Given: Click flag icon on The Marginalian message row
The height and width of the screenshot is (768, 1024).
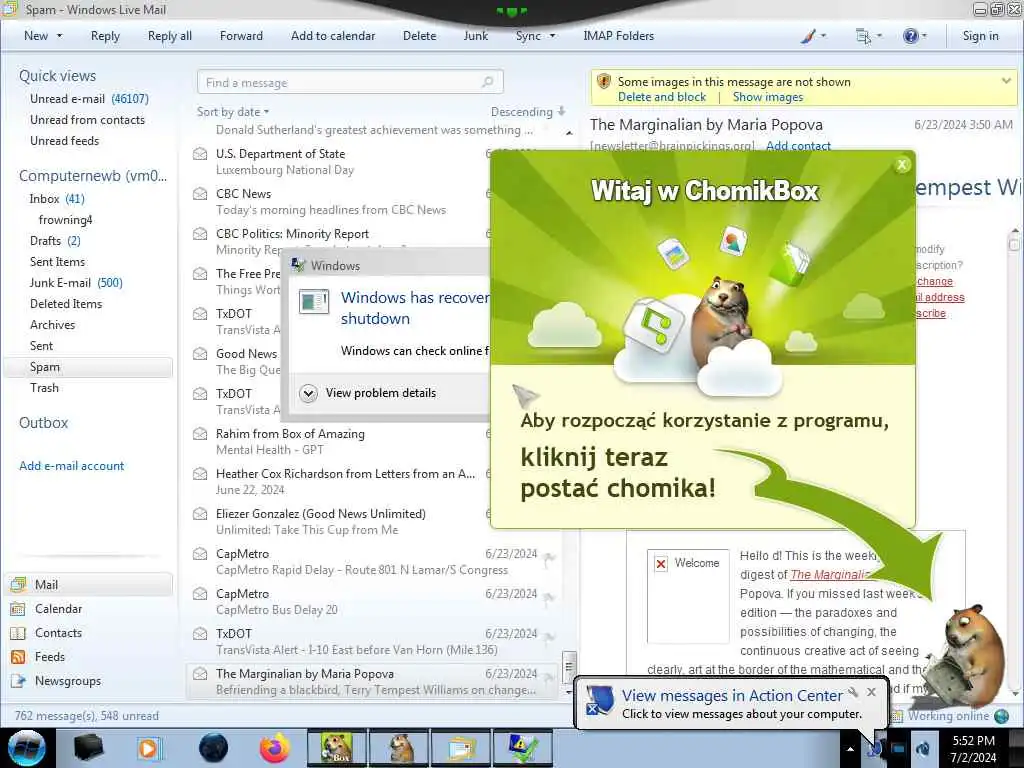Looking at the screenshot, I should pyautogui.click(x=549, y=678).
